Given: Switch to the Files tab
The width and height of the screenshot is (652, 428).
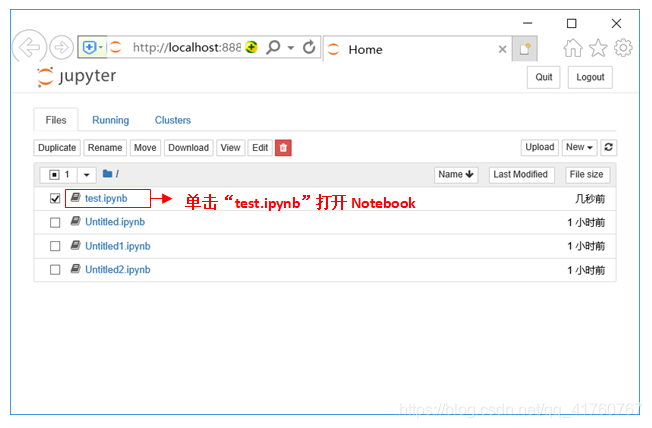Looking at the screenshot, I should pos(56,120).
